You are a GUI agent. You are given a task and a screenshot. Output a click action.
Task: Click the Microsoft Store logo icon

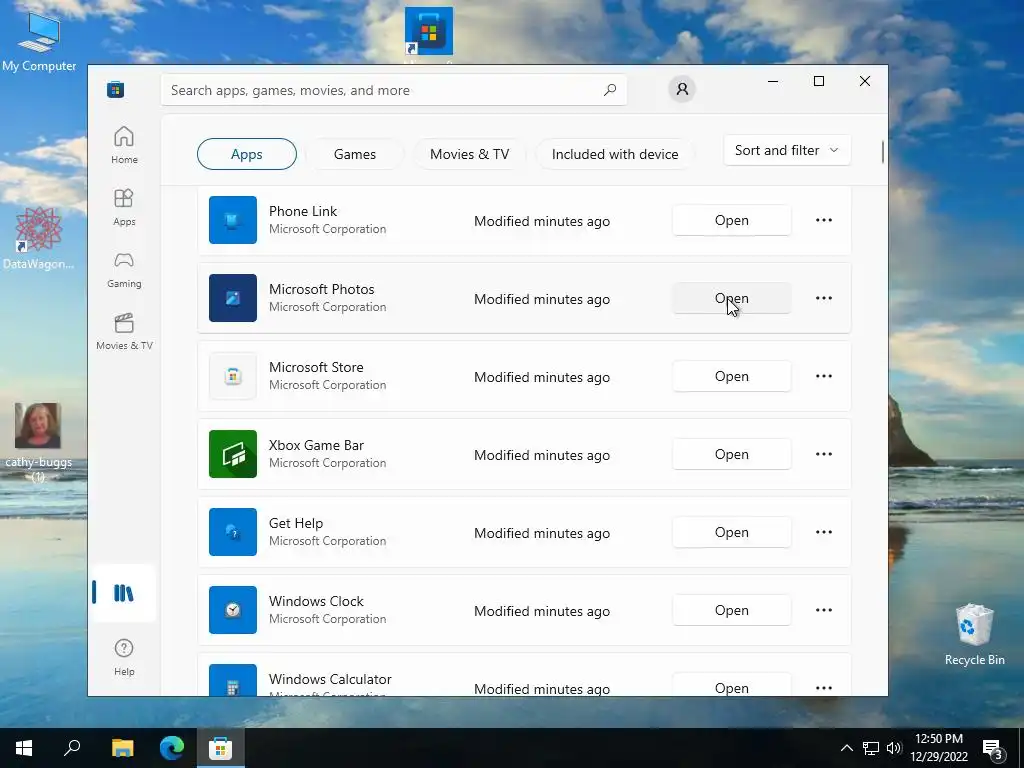pyautogui.click(x=116, y=89)
